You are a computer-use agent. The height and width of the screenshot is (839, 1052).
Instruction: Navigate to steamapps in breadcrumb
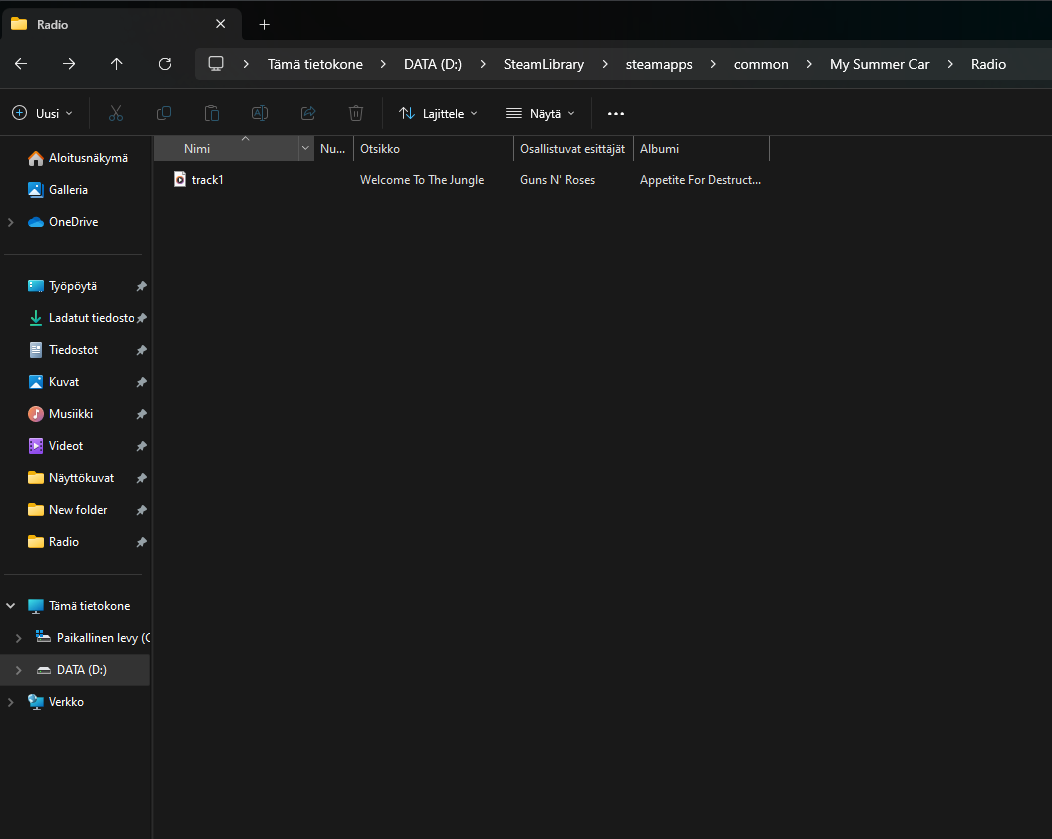(x=659, y=64)
